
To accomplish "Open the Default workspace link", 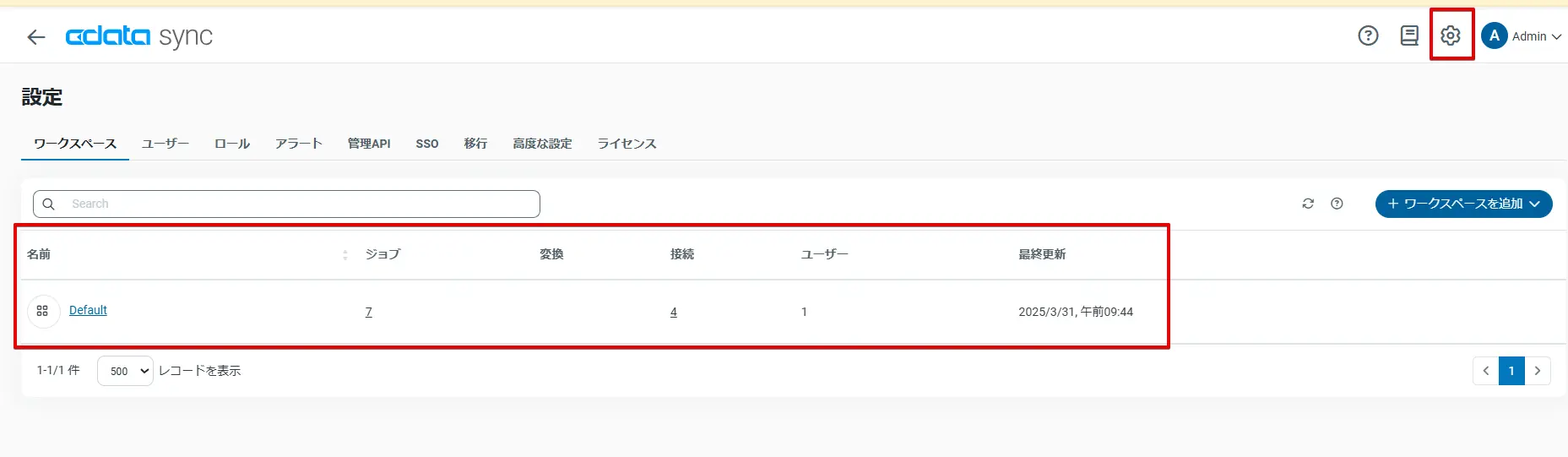I will pyautogui.click(x=88, y=310).
